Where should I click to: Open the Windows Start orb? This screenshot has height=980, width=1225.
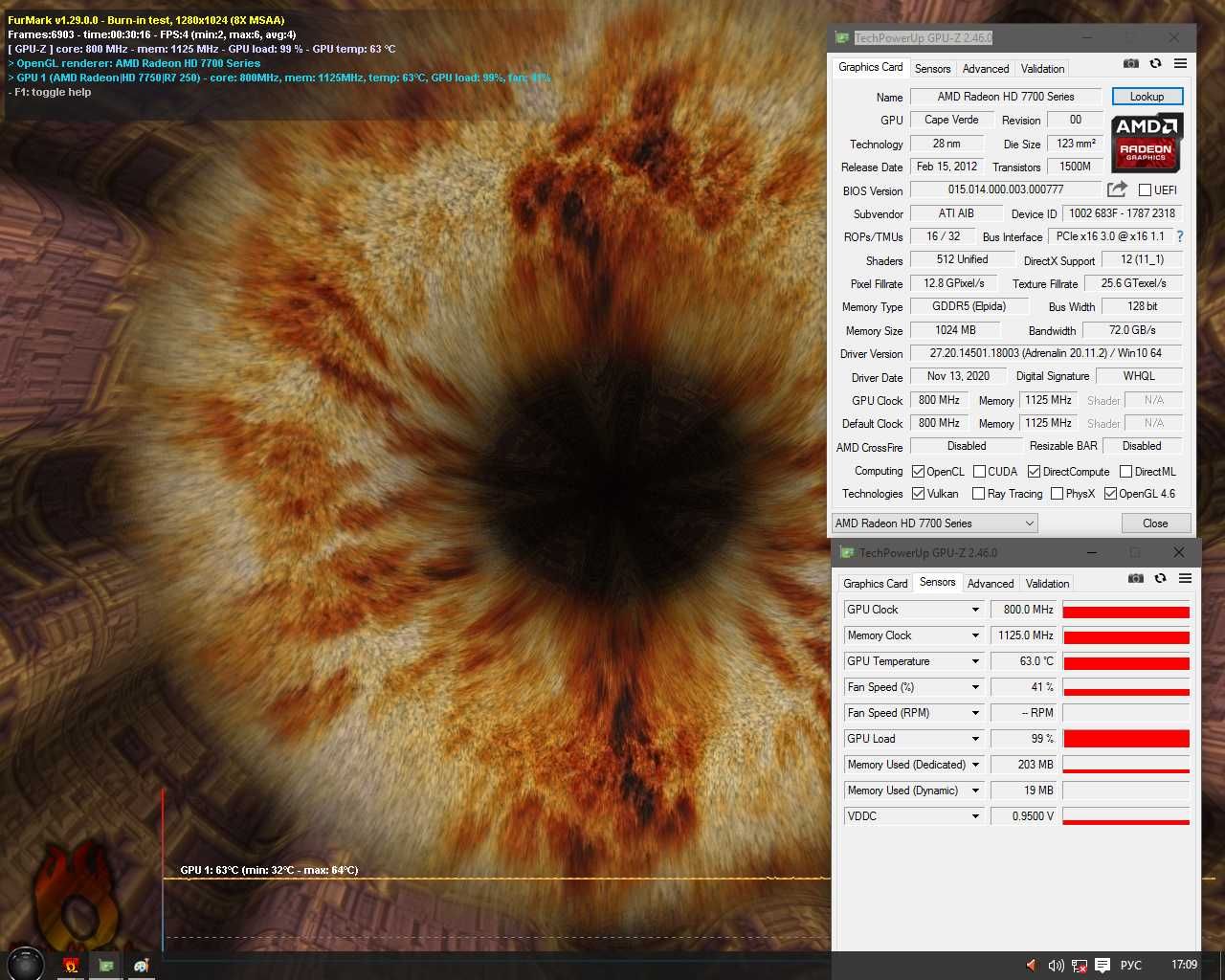[26, 965]
